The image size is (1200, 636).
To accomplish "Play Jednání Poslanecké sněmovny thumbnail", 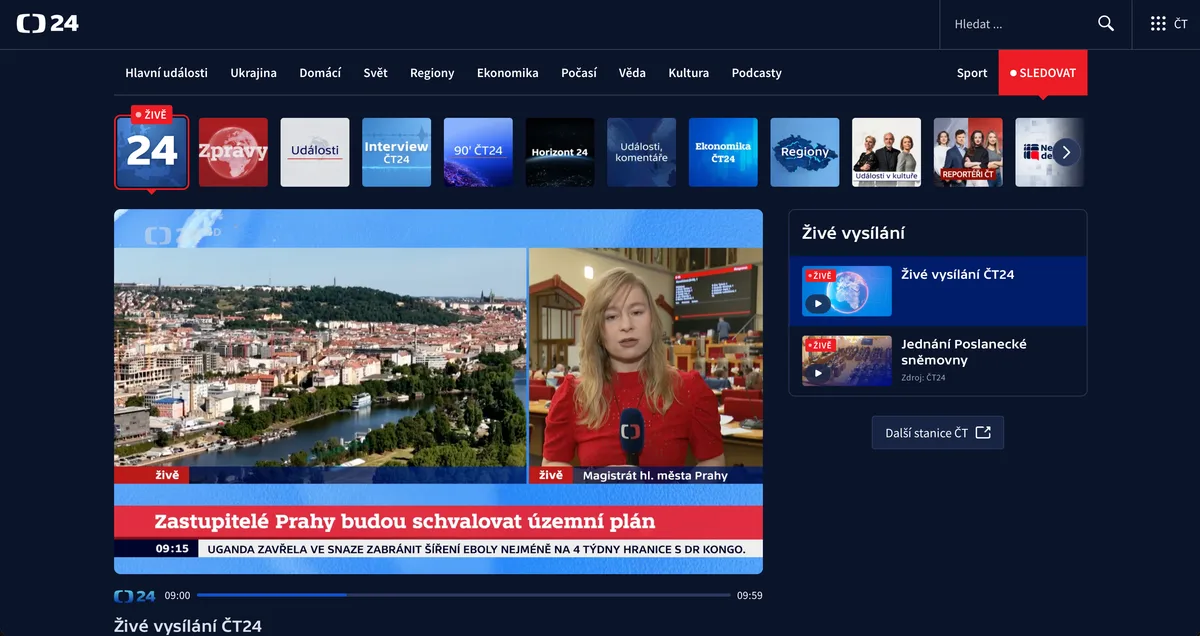I will 847,361.
